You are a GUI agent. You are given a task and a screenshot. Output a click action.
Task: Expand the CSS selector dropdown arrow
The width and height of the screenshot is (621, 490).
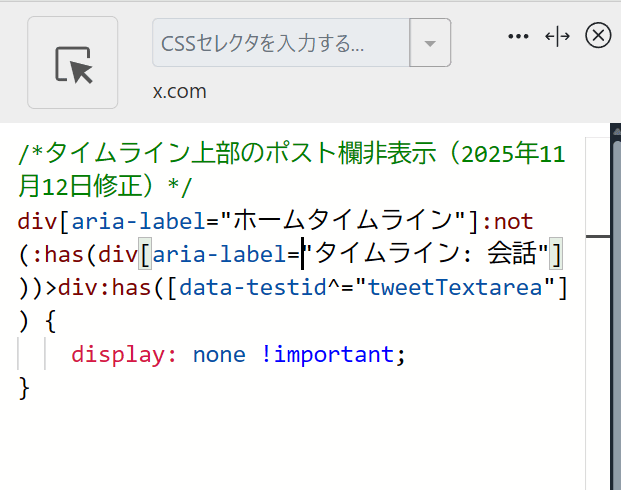click(x=430, y=43)
